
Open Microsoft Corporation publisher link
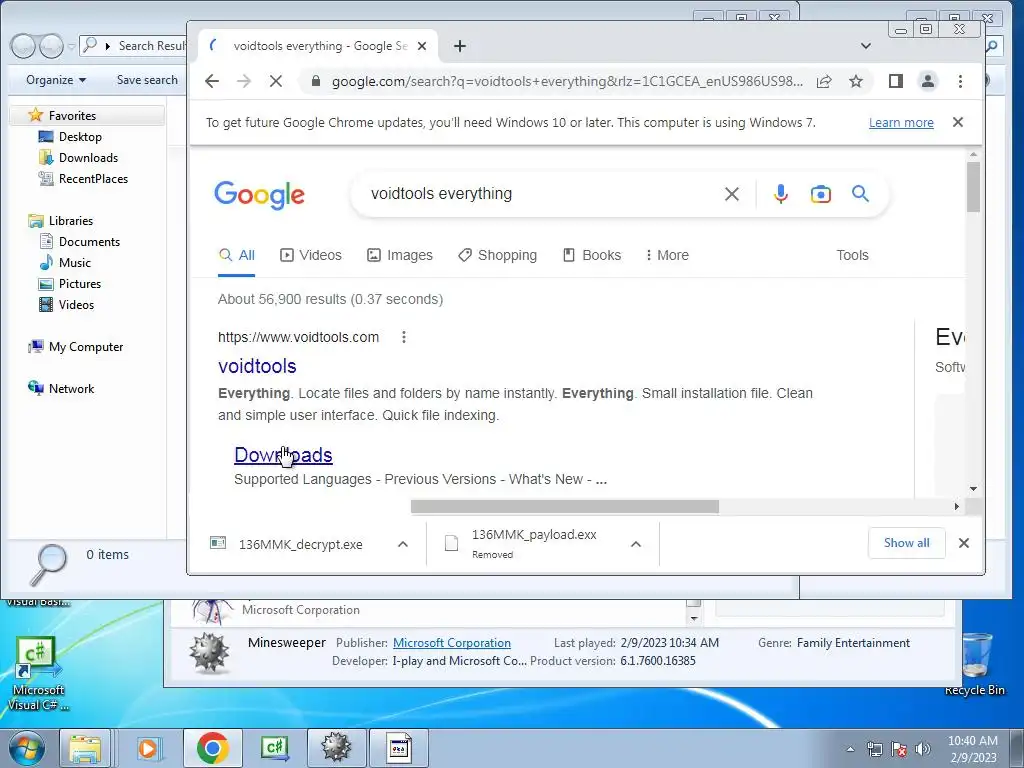point(452,643)
